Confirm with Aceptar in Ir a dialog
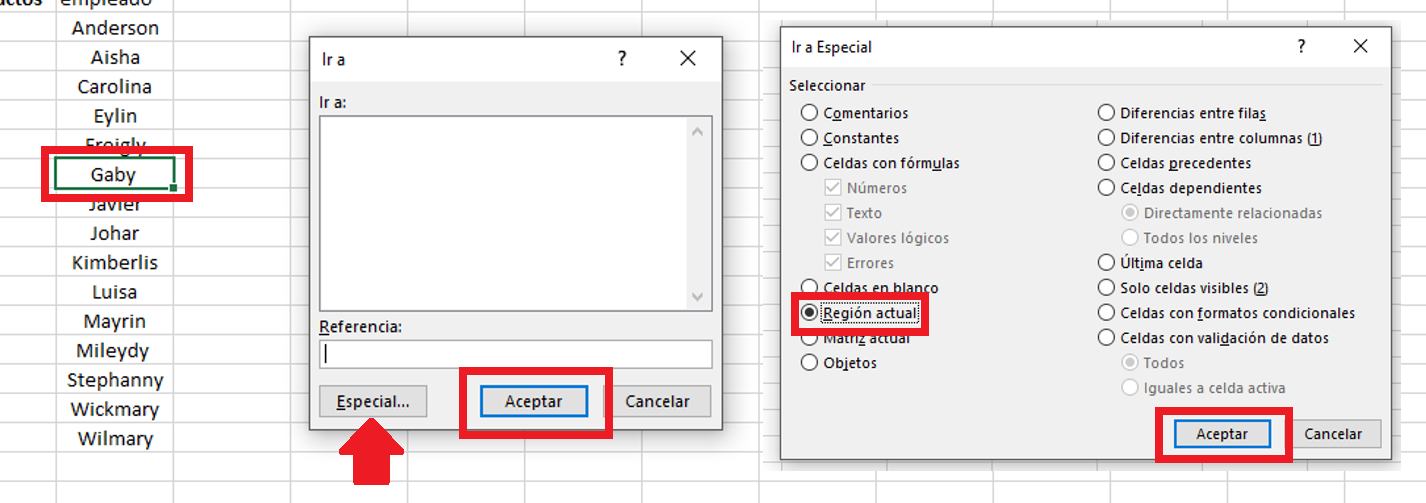This screenshot has height=503, width=1426. 533,401
